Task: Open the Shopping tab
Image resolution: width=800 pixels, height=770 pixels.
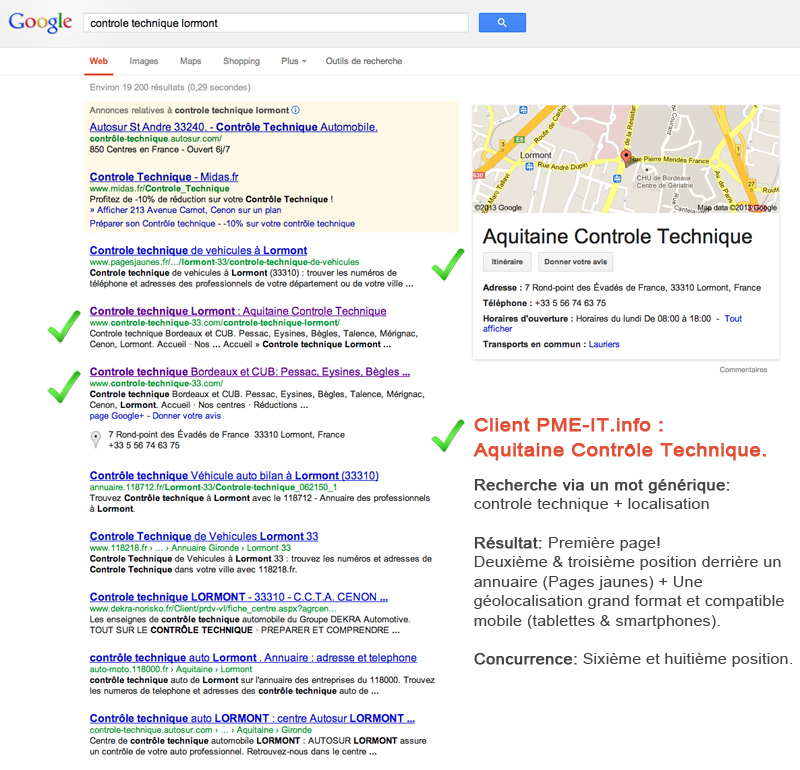Action: [241, 61]
